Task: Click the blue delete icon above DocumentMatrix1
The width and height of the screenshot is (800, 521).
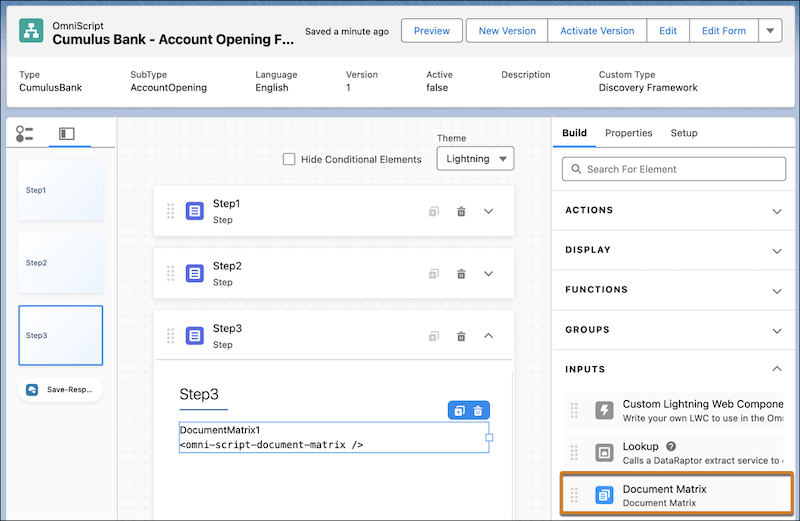Action: tap(478, 411)
